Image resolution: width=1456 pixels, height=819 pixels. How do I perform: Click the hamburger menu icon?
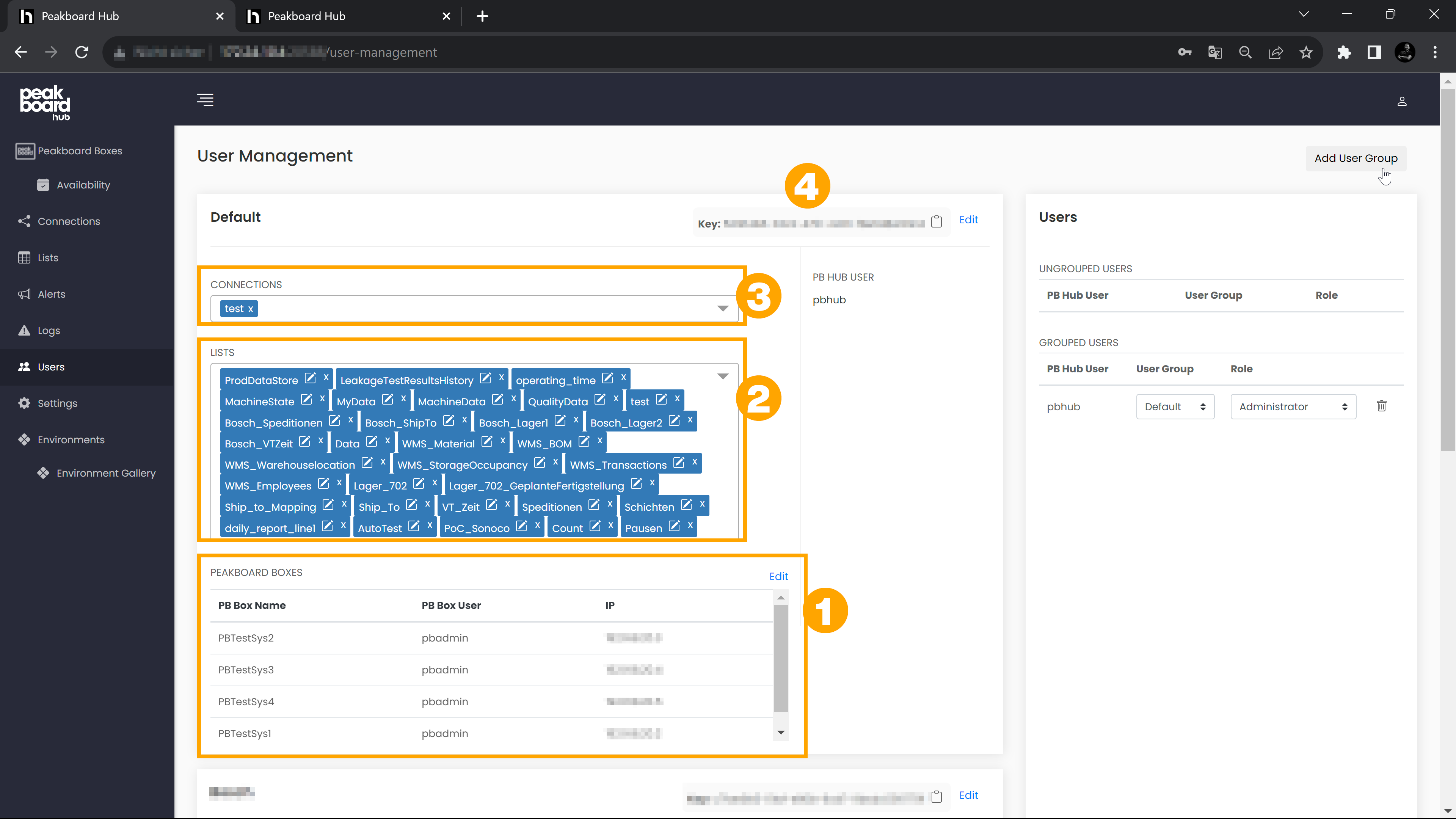205,100
